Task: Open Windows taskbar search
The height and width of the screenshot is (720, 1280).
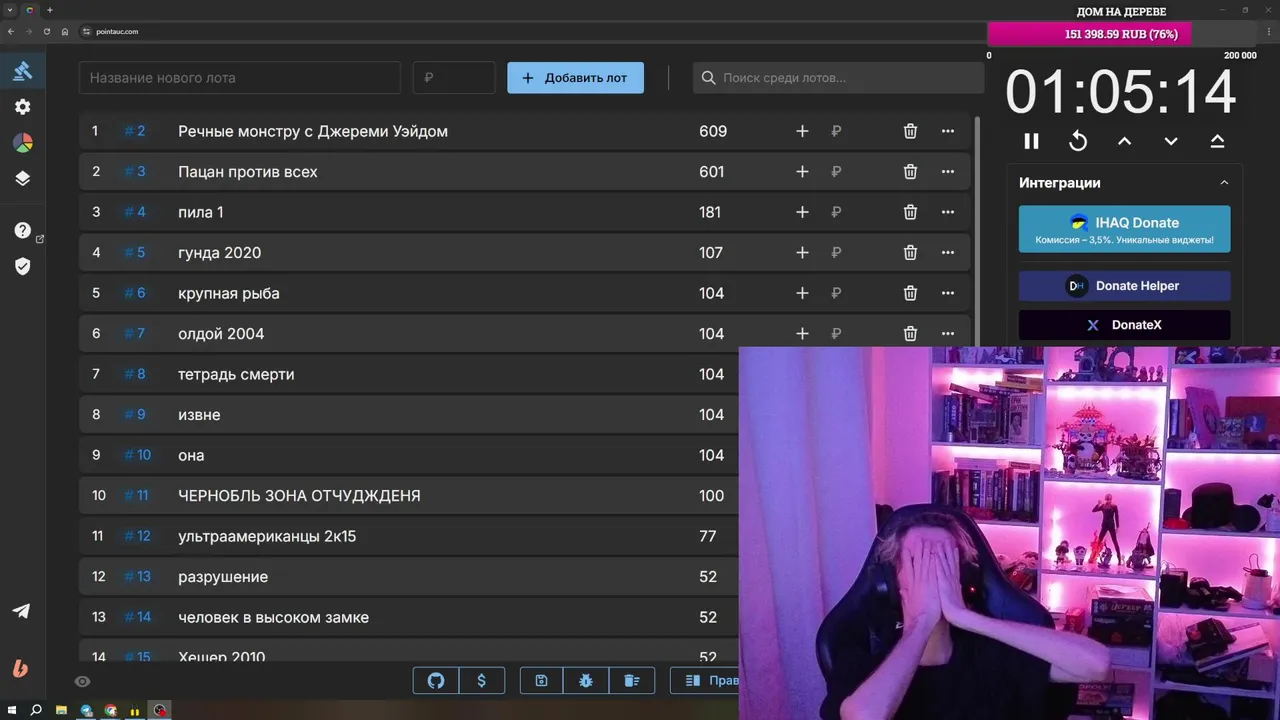Action: (x=36, y=710)
